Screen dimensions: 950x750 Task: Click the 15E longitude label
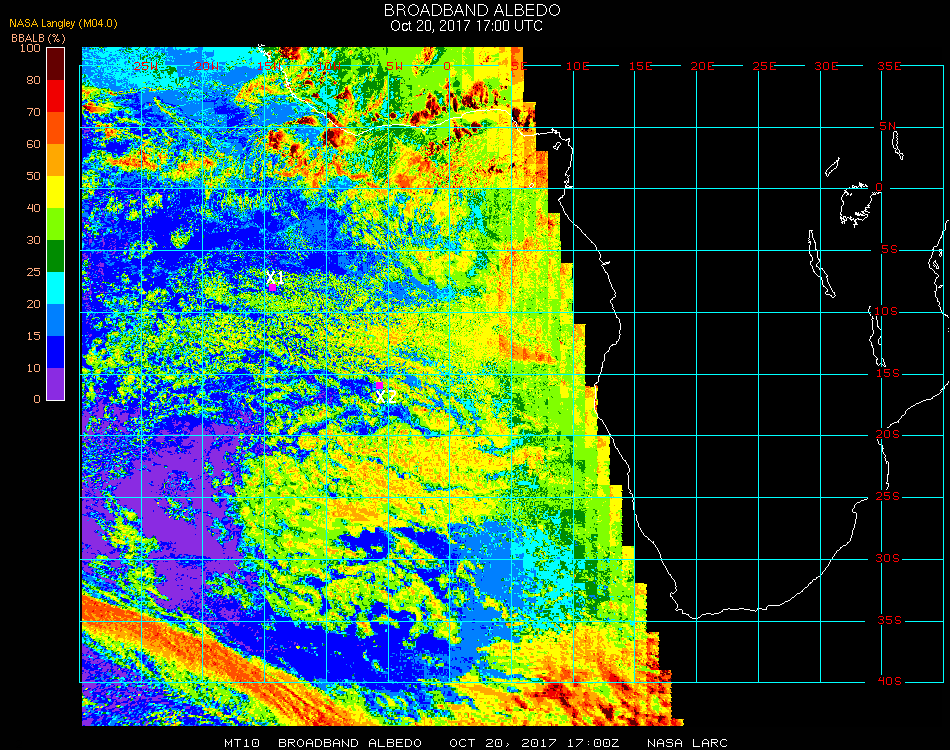[640, 66]
